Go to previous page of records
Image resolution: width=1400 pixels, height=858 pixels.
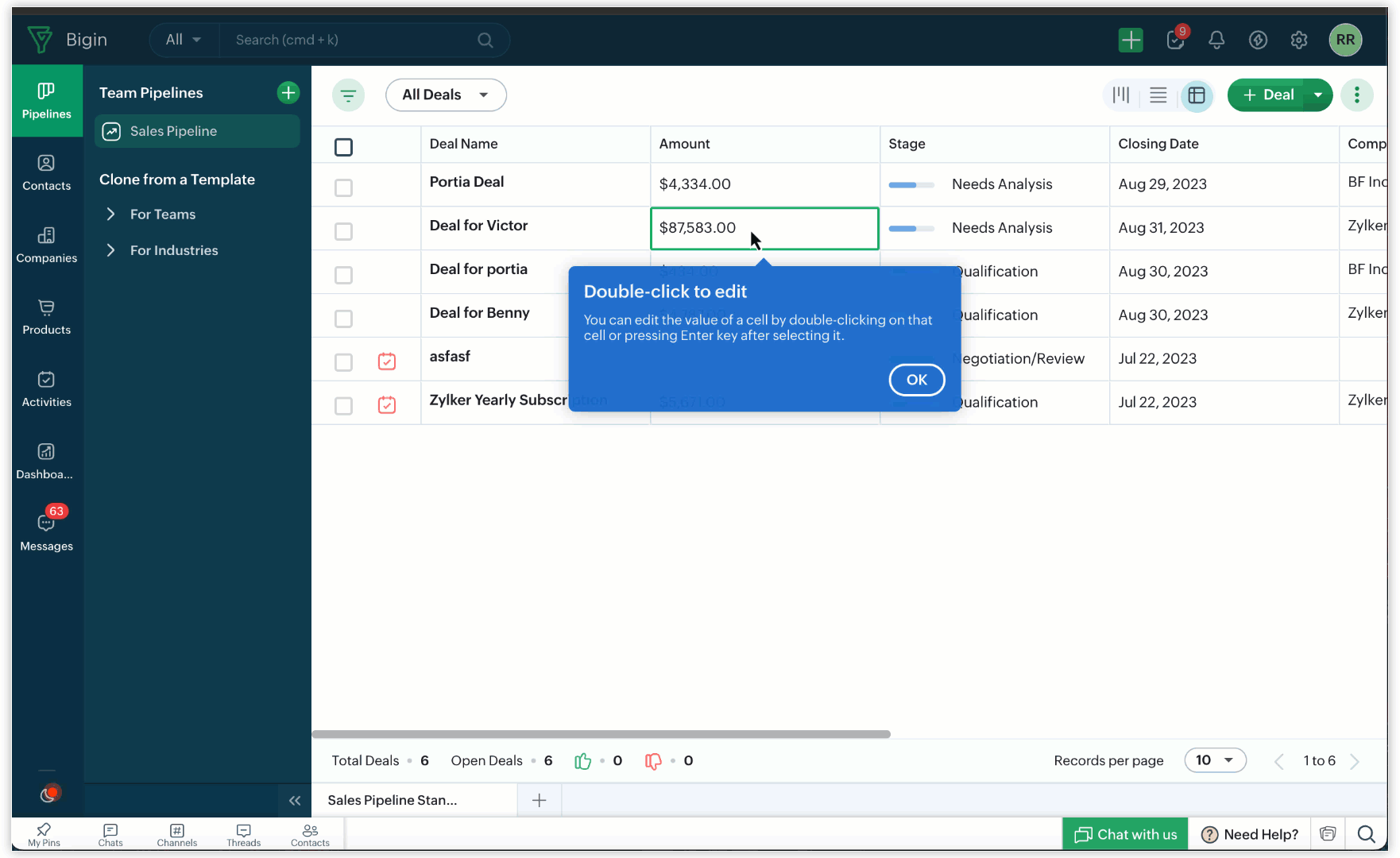[x=1279, y=761]
